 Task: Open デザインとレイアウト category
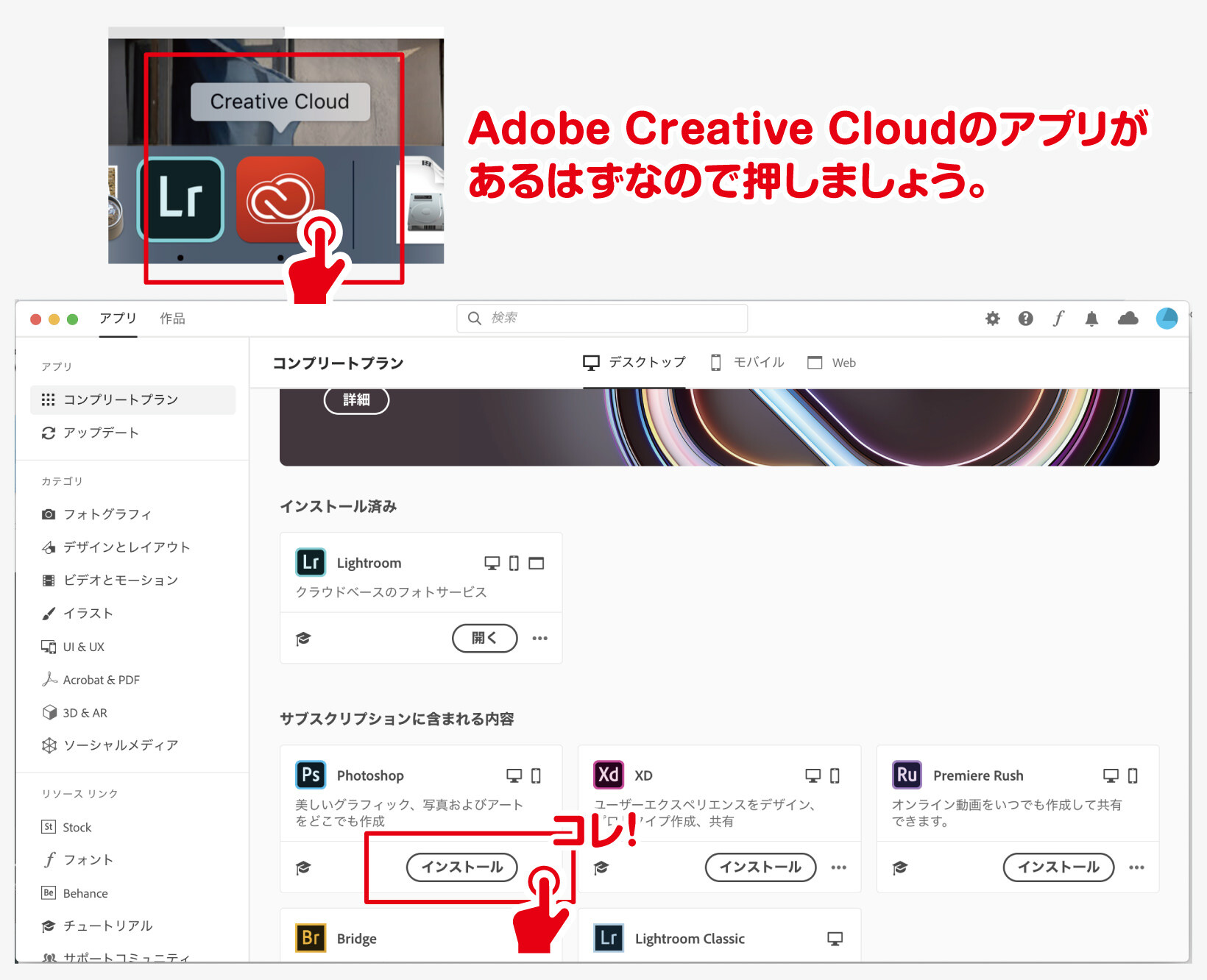(116, 547)
